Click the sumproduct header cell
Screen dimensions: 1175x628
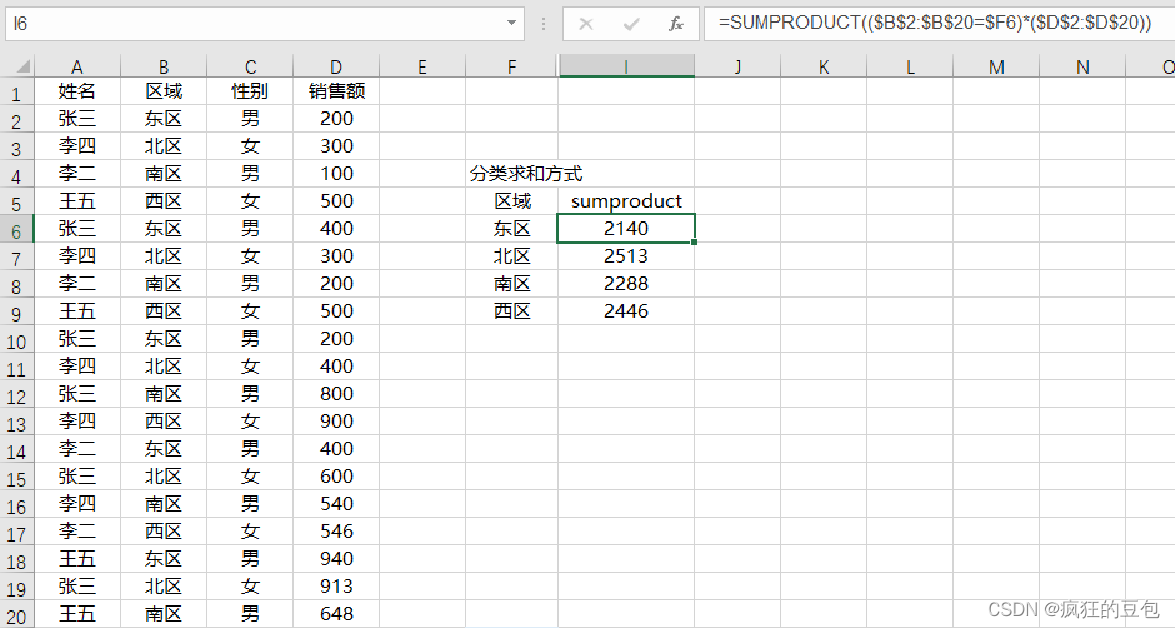(626, 201)
